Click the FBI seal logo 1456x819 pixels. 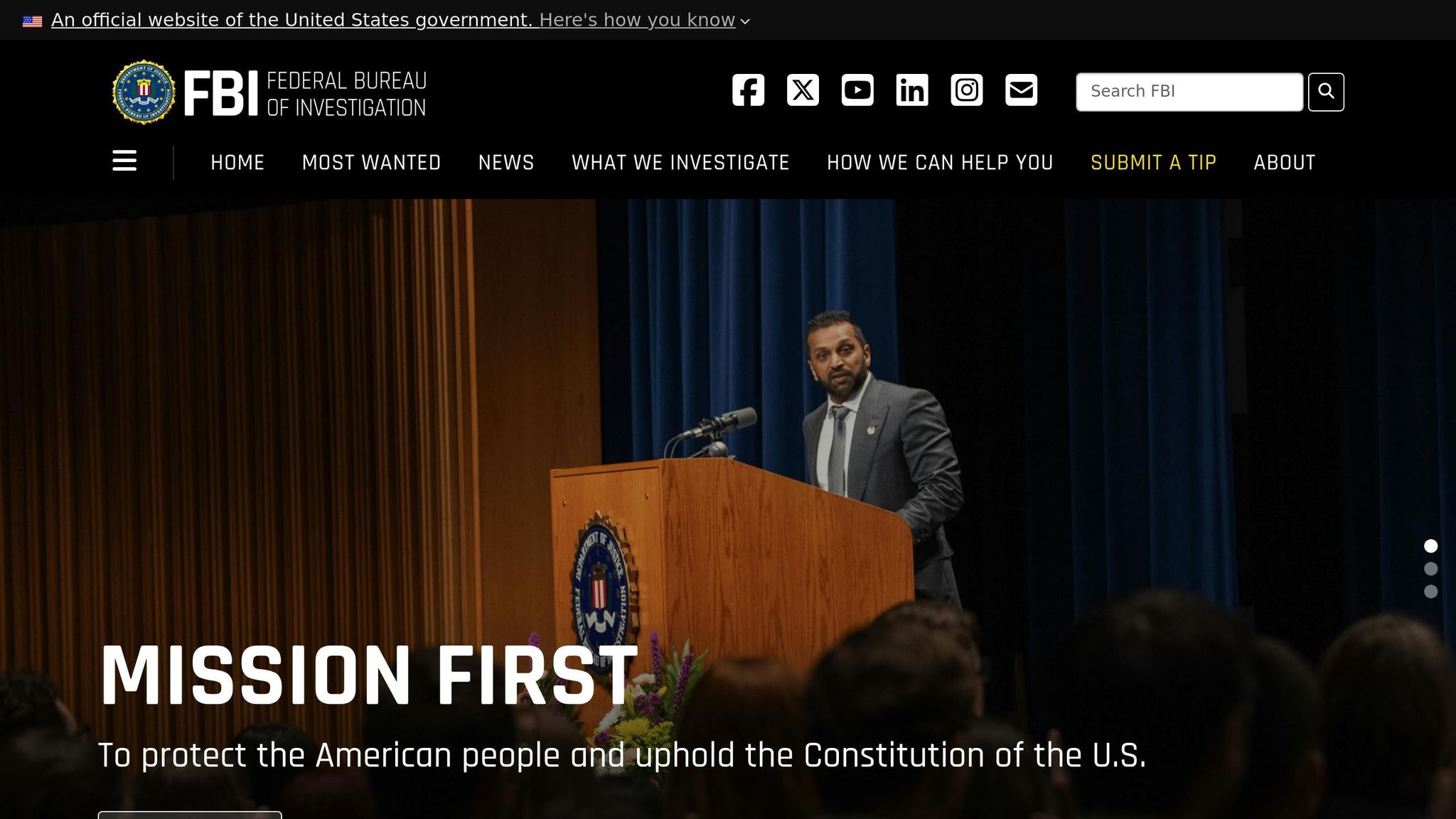(144, 92)
